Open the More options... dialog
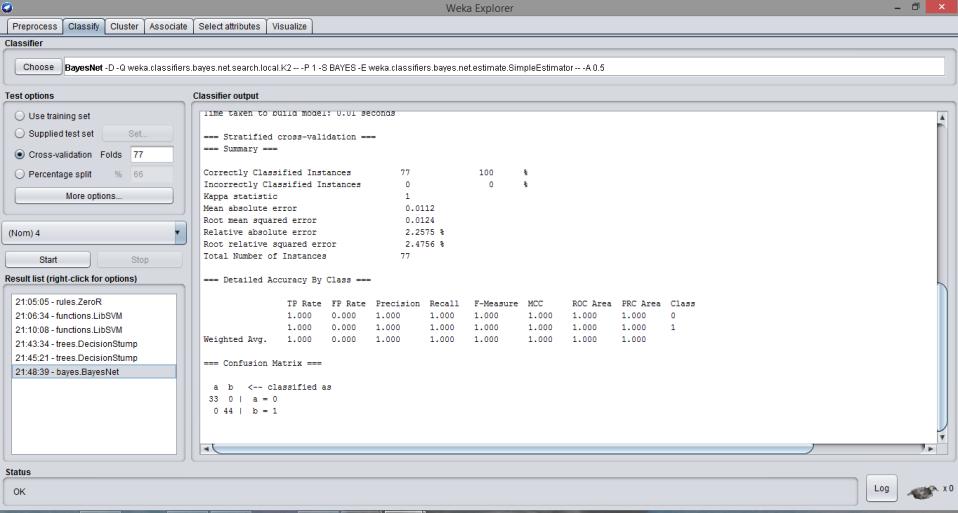 (x=94, y=195)
